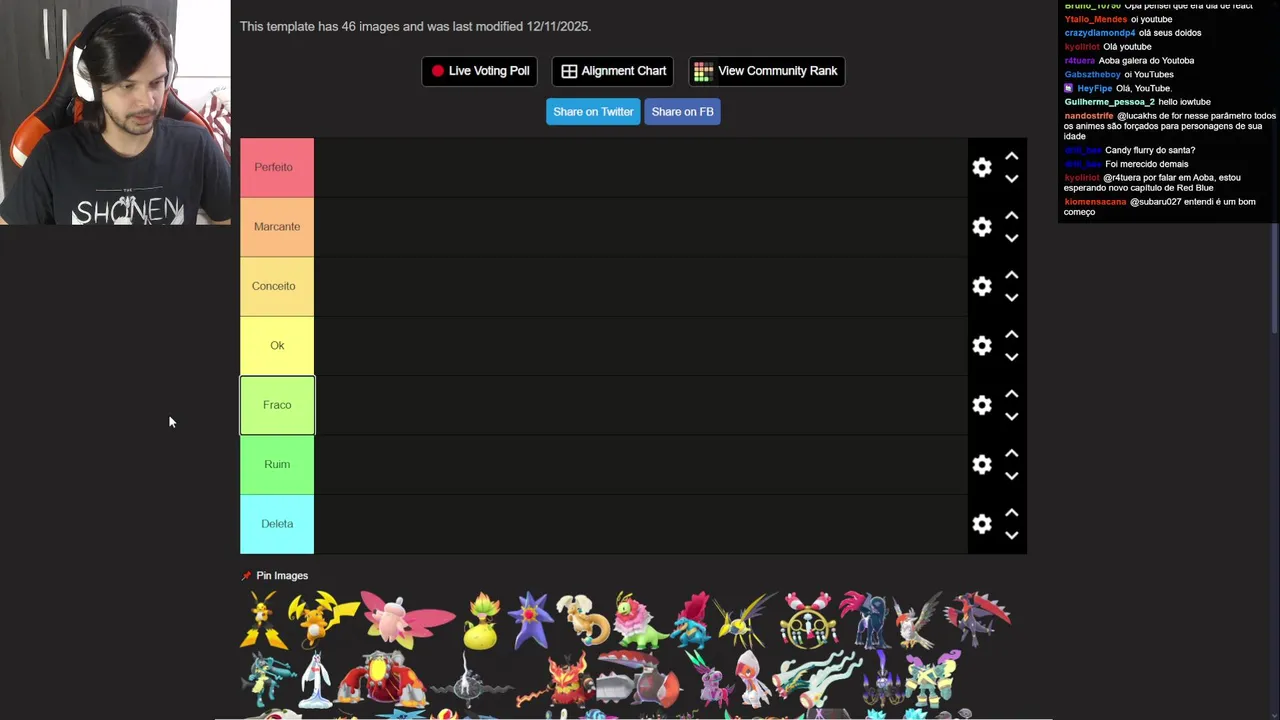This screenshot has width=1280, height=720.
Task: Select the highlighted Fraco tier label
Action: click(x=277, y=405)
